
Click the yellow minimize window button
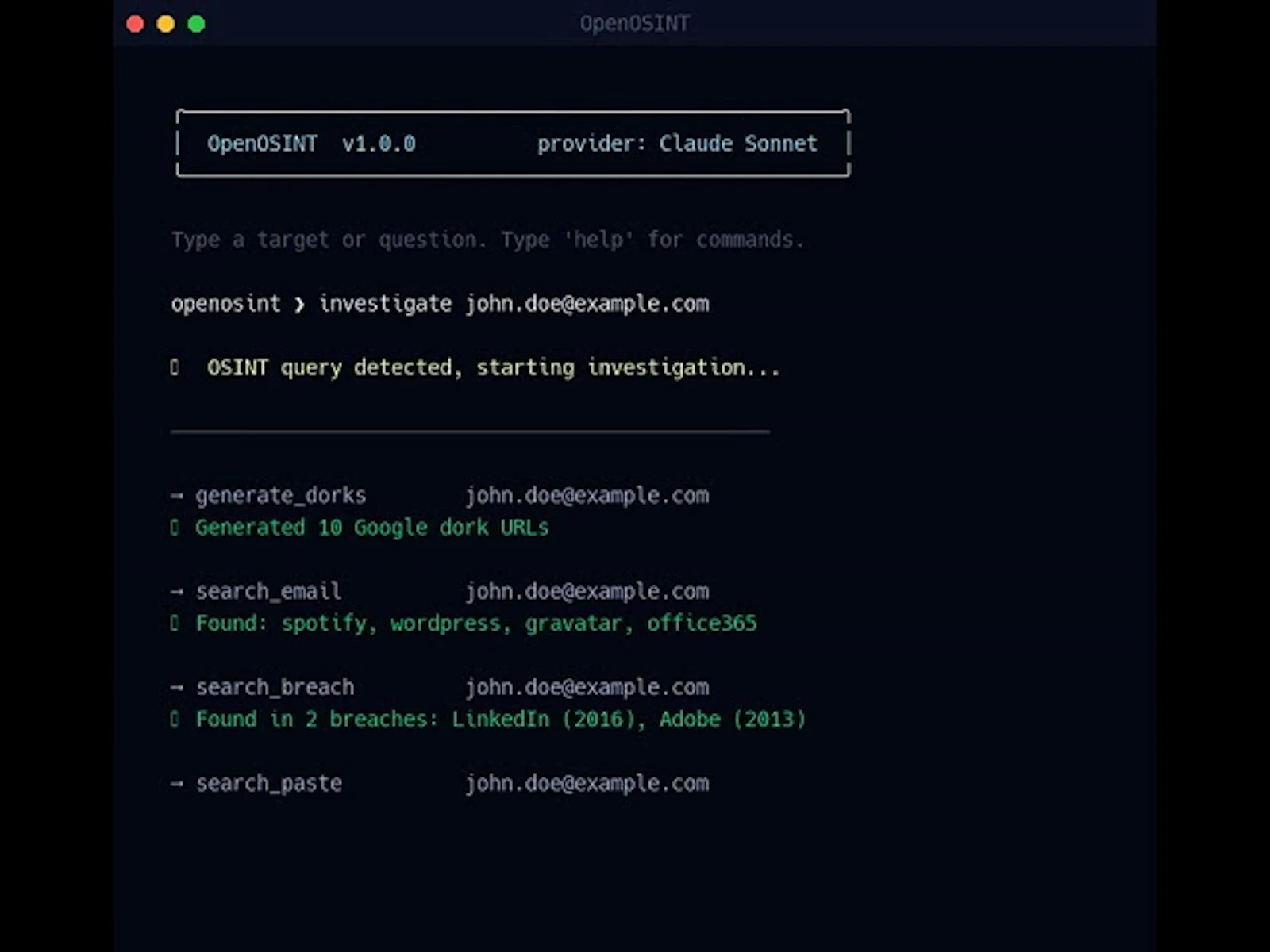click(x=166, y=24)
